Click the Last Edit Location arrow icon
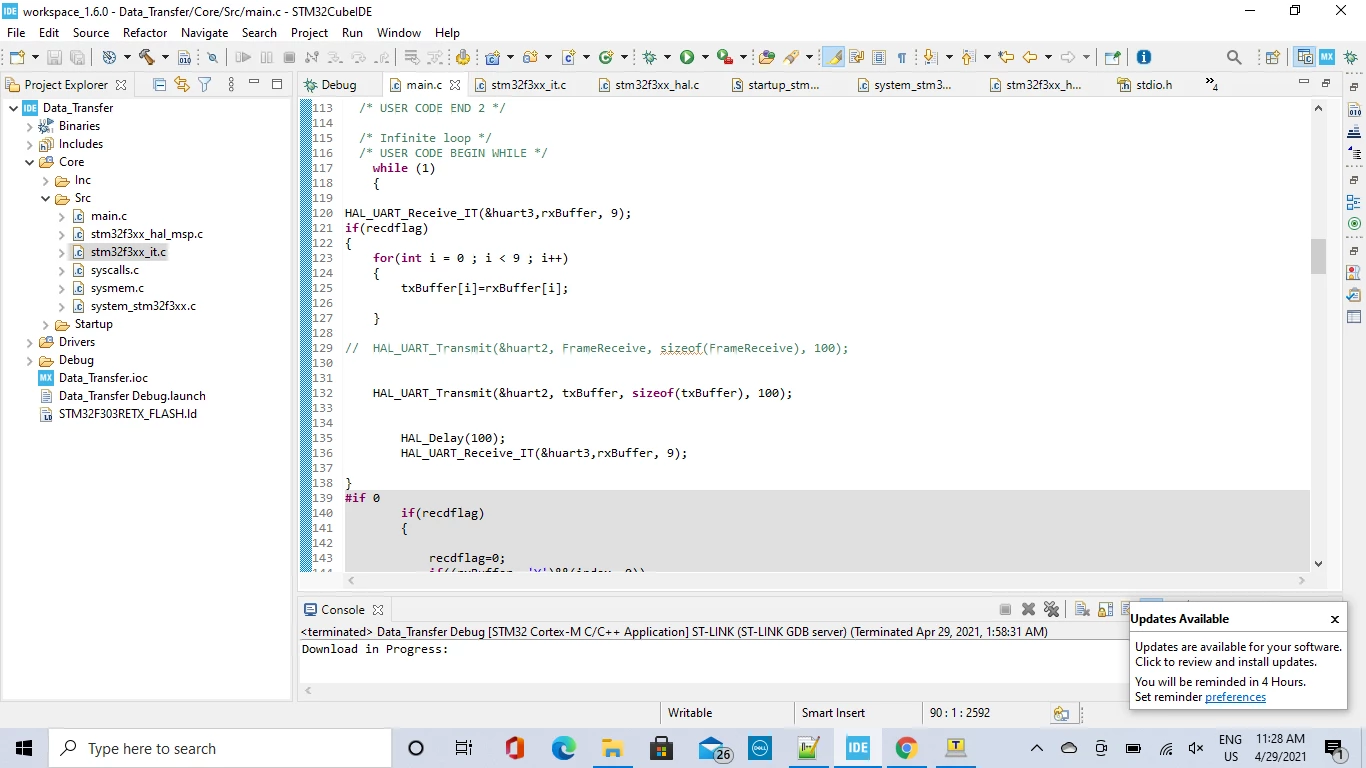 (1006, 58)
